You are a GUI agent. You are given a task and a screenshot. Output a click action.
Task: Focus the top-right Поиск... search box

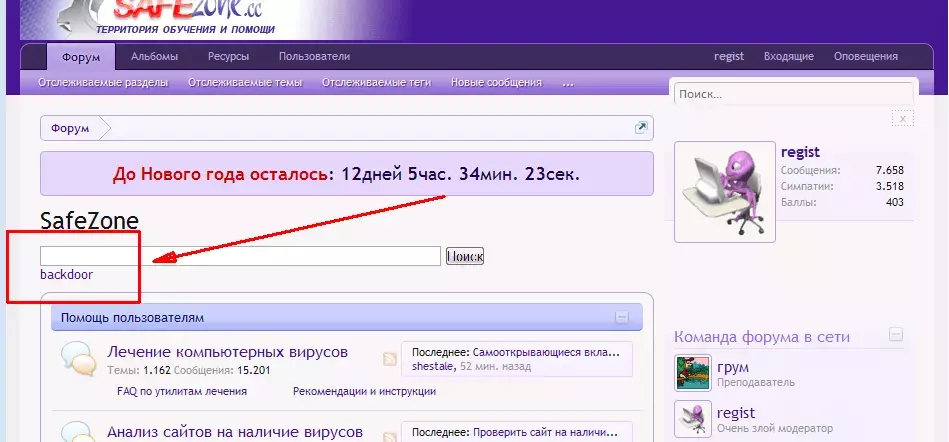pyautogui.click(x=794, y=94)
